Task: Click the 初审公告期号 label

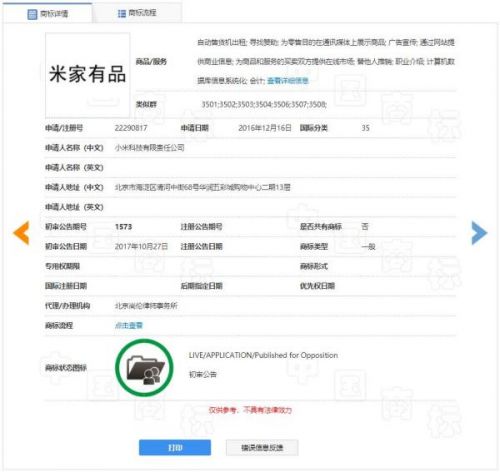Action: tap(66, 227)
